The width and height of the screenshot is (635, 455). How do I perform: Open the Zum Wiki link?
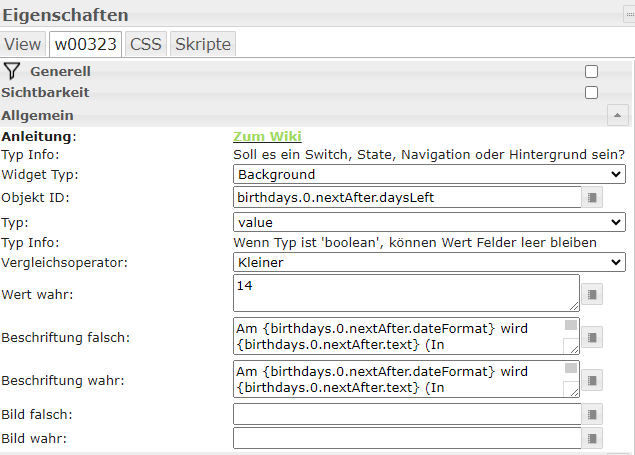(267, 137)
